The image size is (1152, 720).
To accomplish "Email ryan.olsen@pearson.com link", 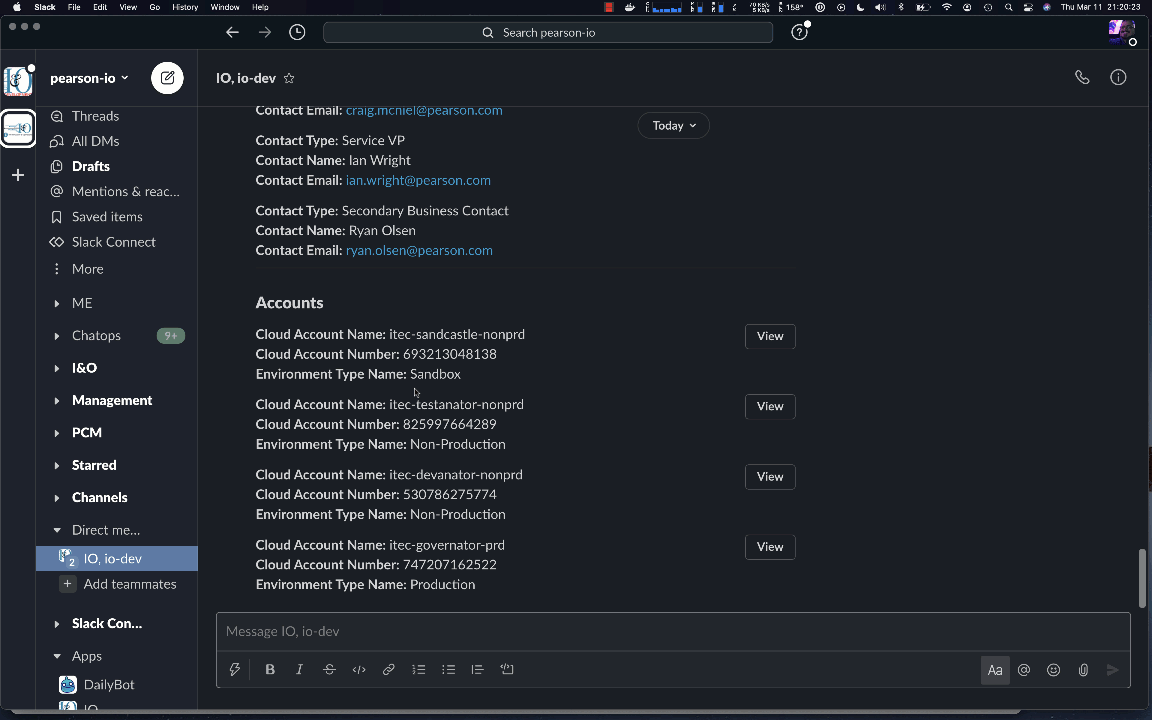I will click(419, 251).
